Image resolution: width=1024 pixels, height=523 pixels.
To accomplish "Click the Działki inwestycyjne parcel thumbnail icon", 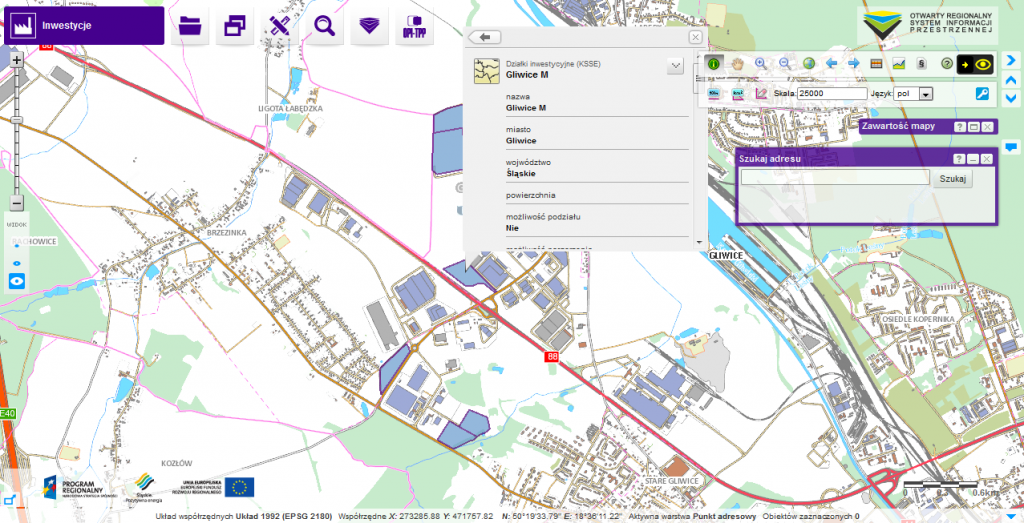I will pyautogui.click(x=487, y=71).
